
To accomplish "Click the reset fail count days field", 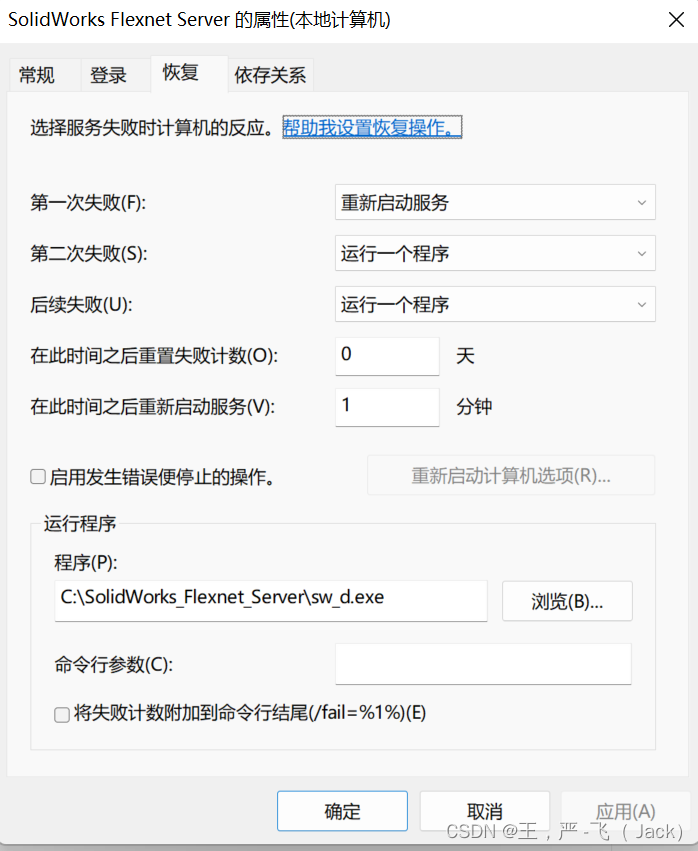I will click(387, 356).
